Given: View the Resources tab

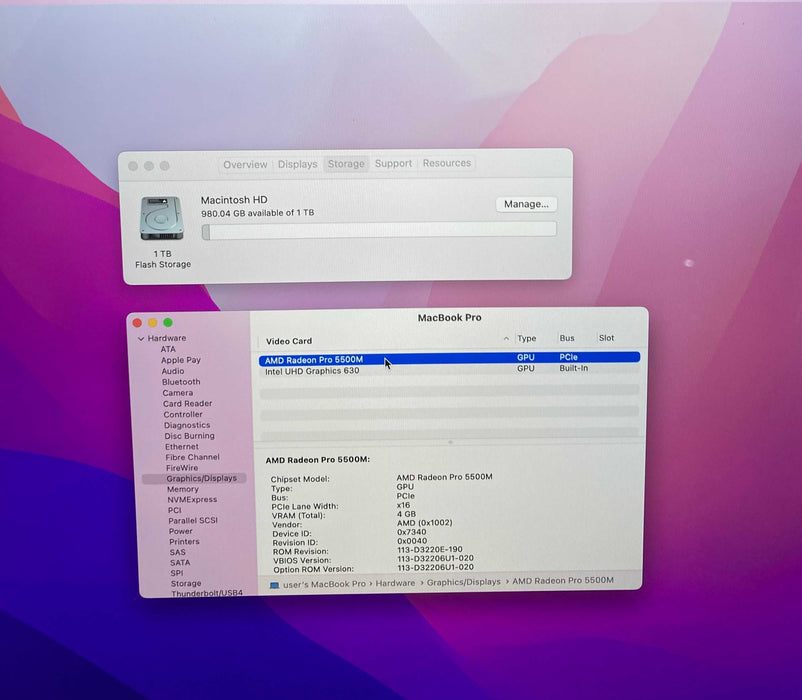Looking at the screenshot, I should (446, 164).
